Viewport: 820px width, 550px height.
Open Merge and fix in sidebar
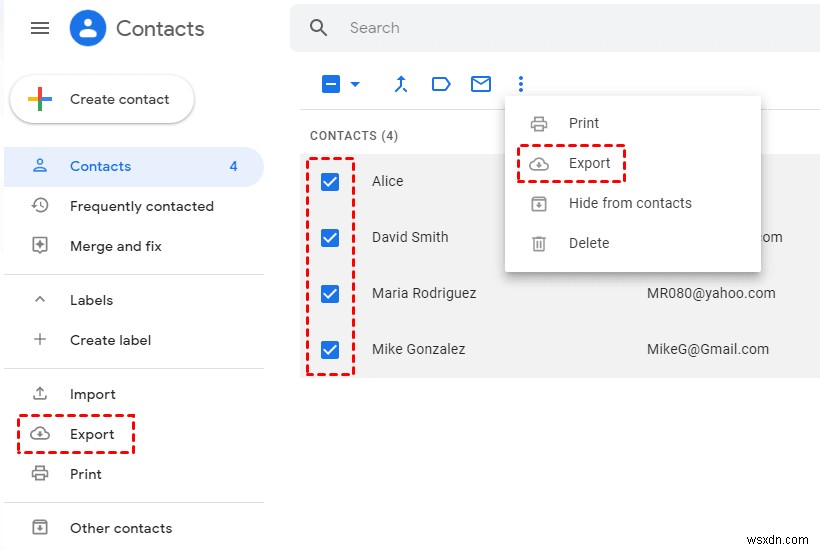[115, 246]
